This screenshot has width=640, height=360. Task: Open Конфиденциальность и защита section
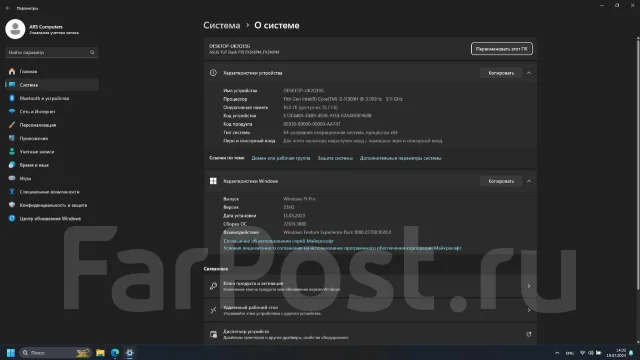(52, 205)
